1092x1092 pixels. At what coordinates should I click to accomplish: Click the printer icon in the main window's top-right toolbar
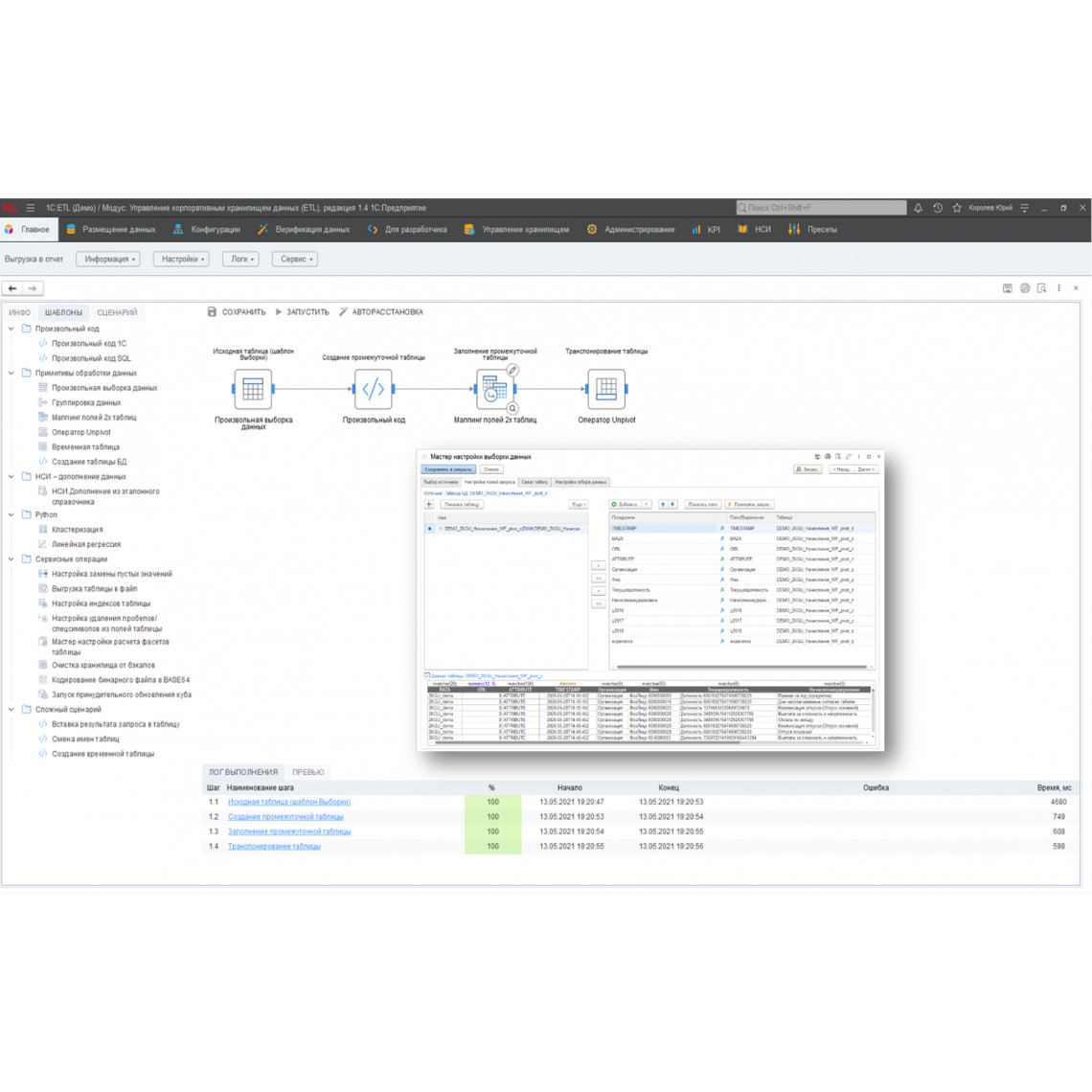[x=1024, y=288]
